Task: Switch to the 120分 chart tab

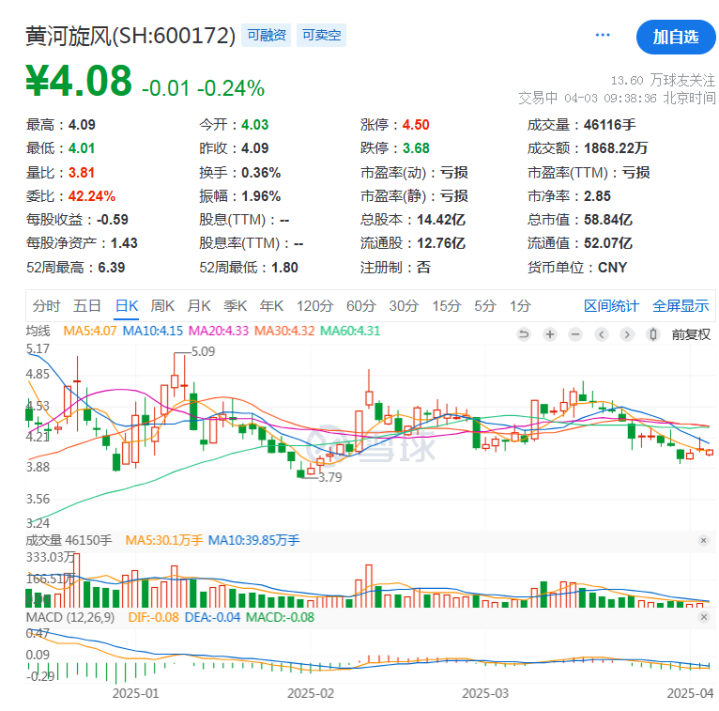Action: pyautogui.click(x=315, y=306)
